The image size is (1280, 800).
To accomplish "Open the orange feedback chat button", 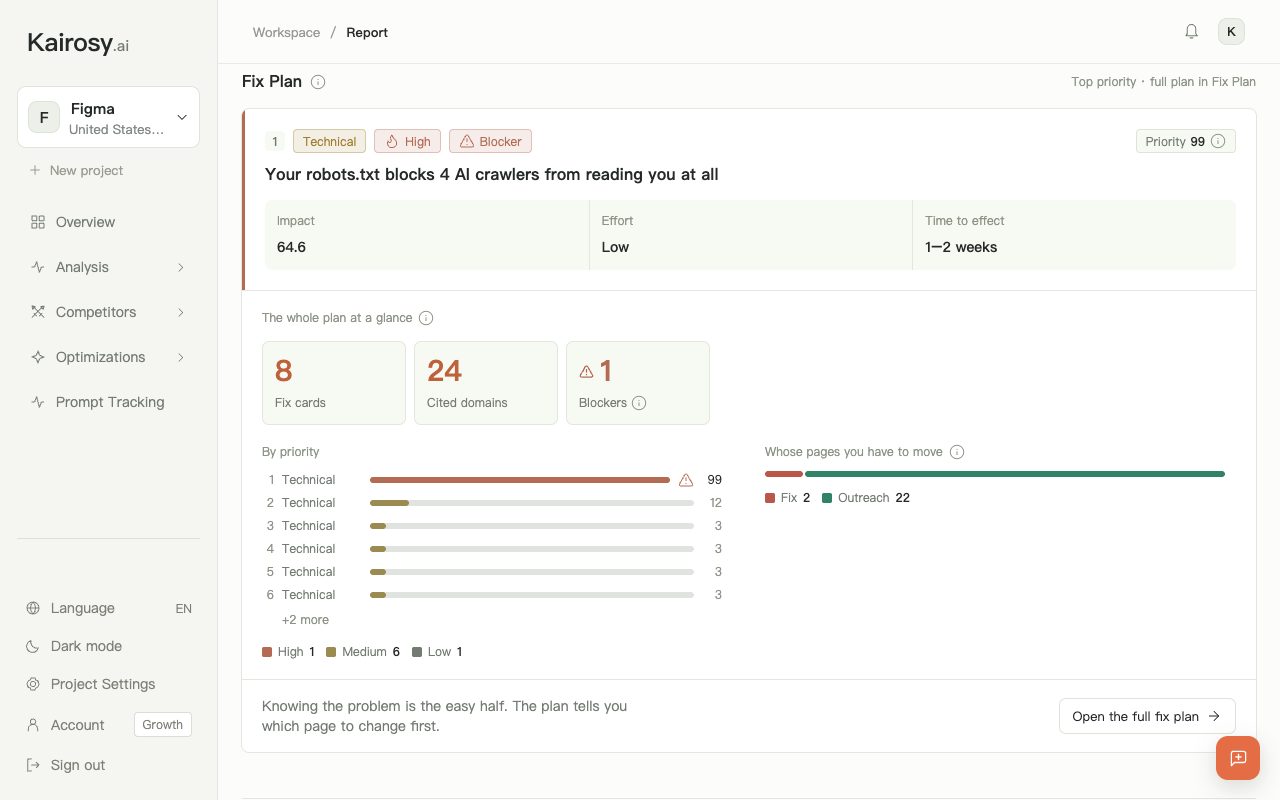I will (x=1238, y=758).
